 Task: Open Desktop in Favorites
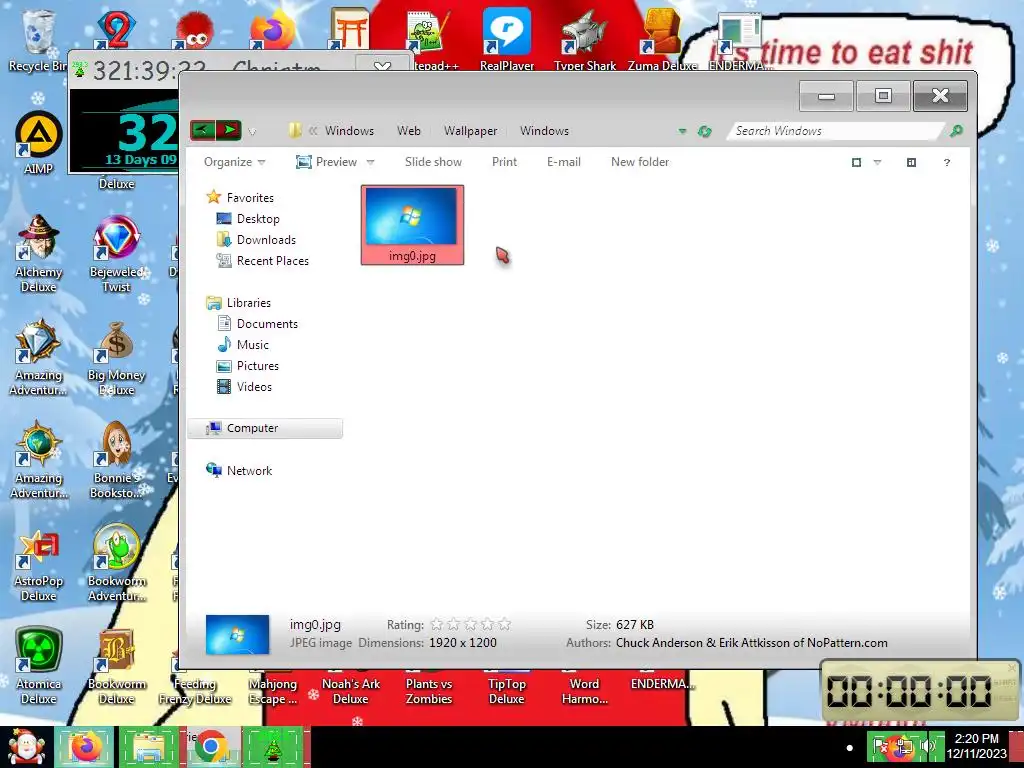coord(248,219)
